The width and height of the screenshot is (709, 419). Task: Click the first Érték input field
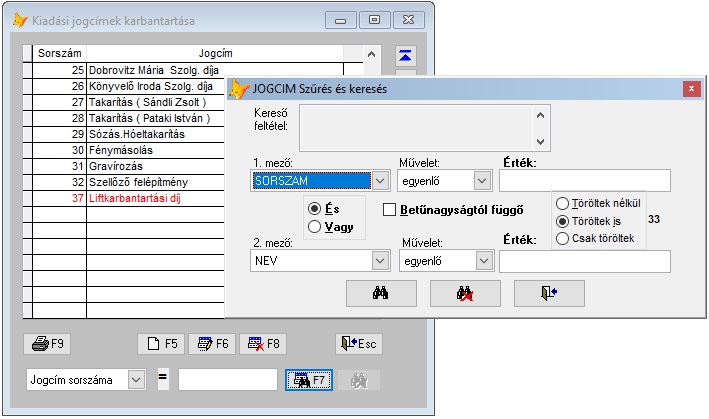(585, 181)
